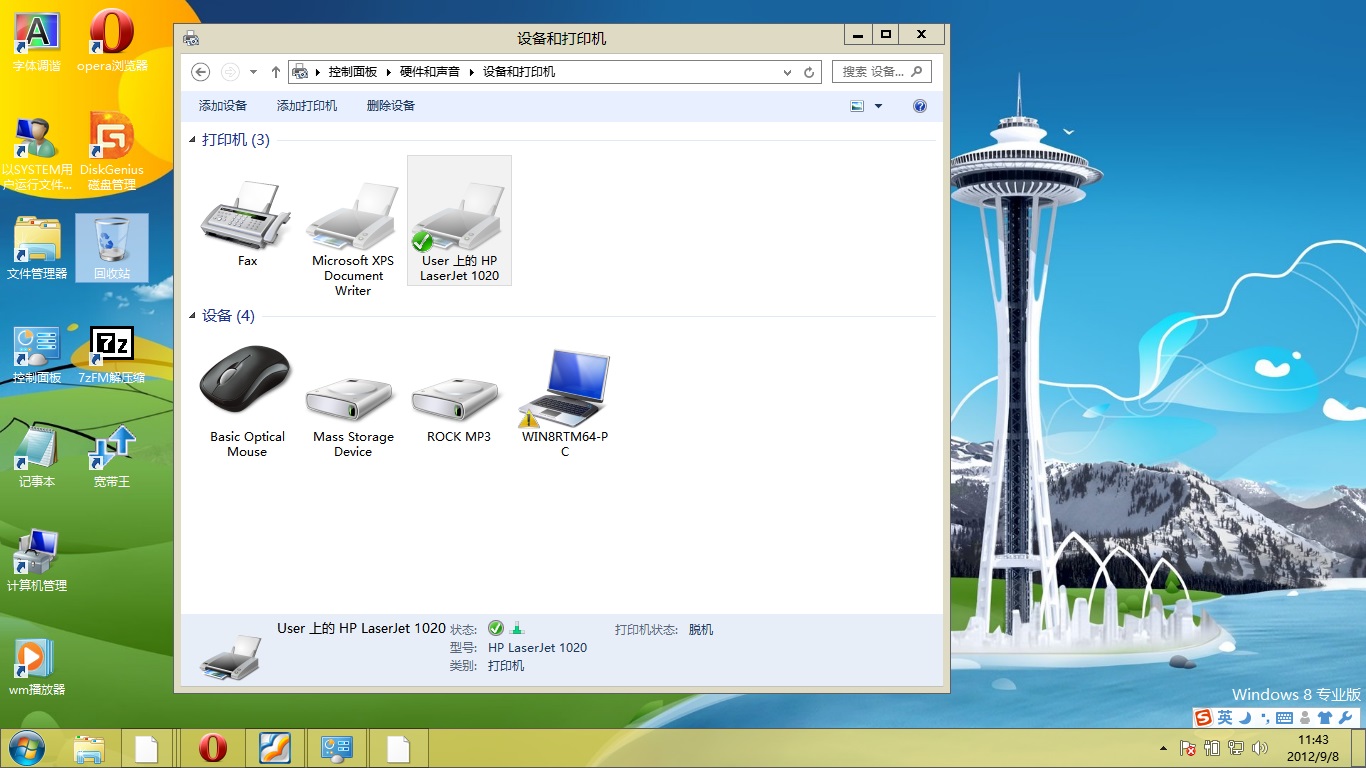
Task: Show hidden tray icons arrow
Action: (x=1163, y=748)
